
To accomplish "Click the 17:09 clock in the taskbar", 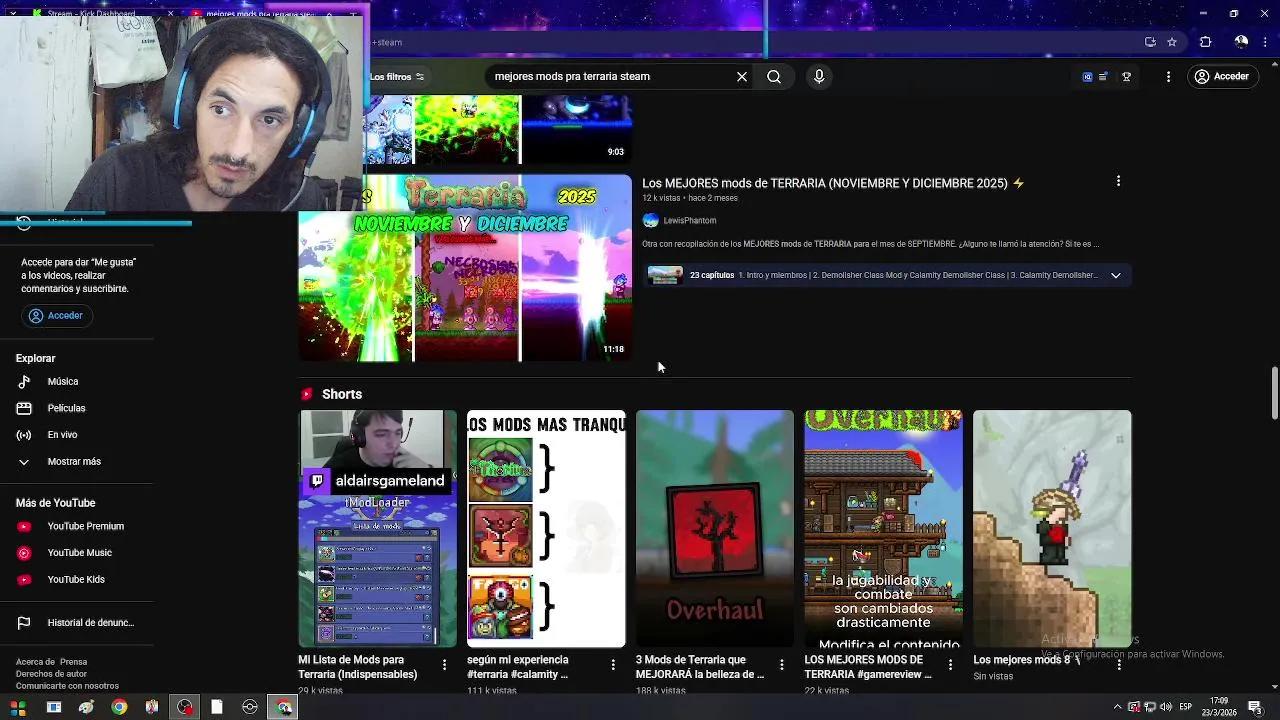I will click(1219, 707).
